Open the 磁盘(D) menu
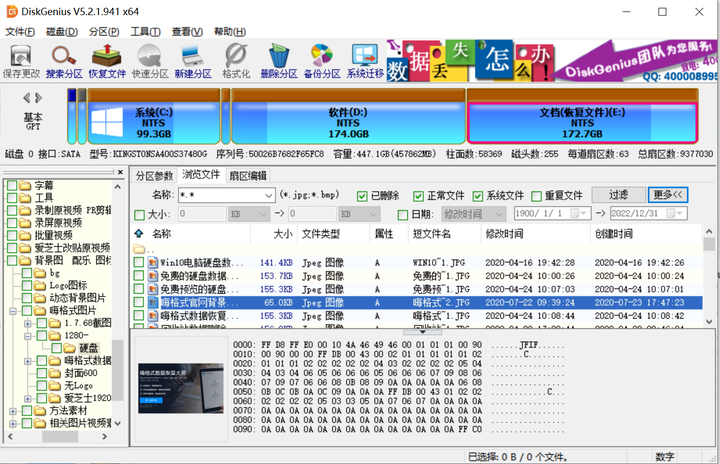This screenshot has width=720, height=464. [x=62, y=32]
